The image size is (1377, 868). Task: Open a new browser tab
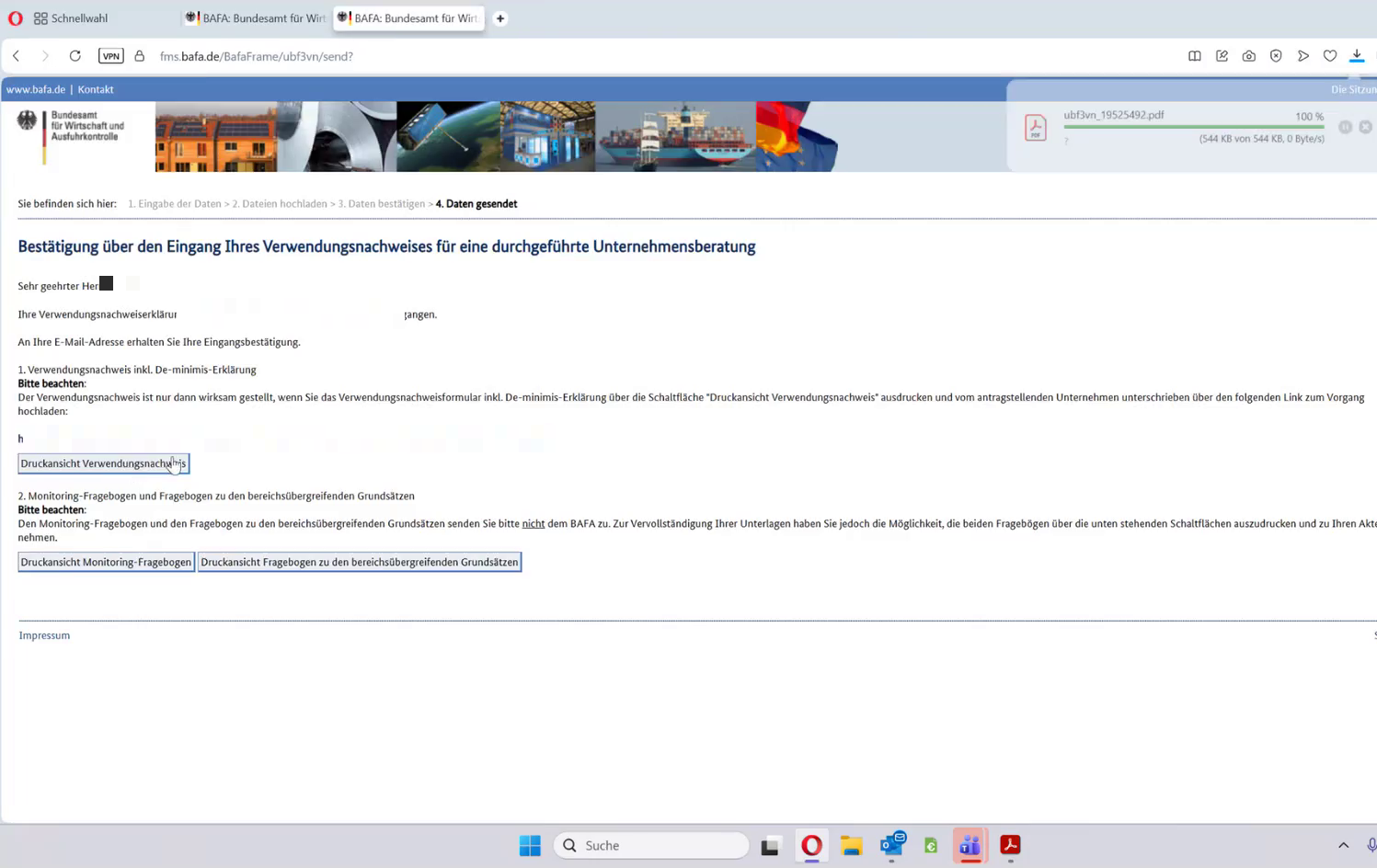coord(500,18)
